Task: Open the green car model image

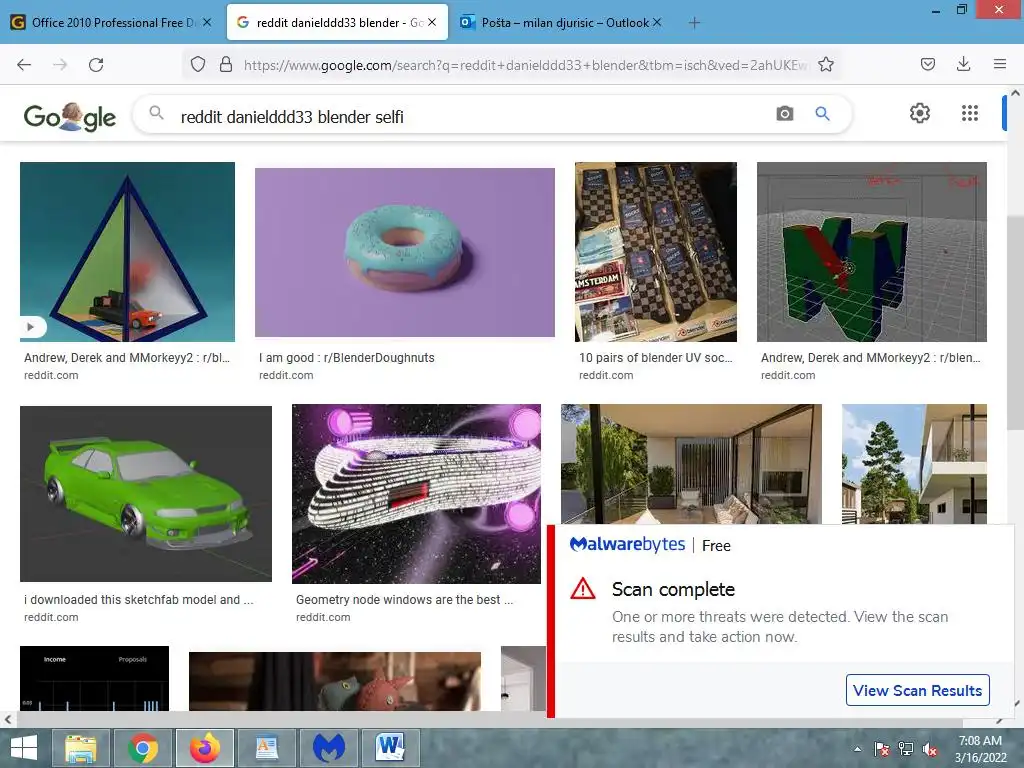Action: click(x=146, y=494)
